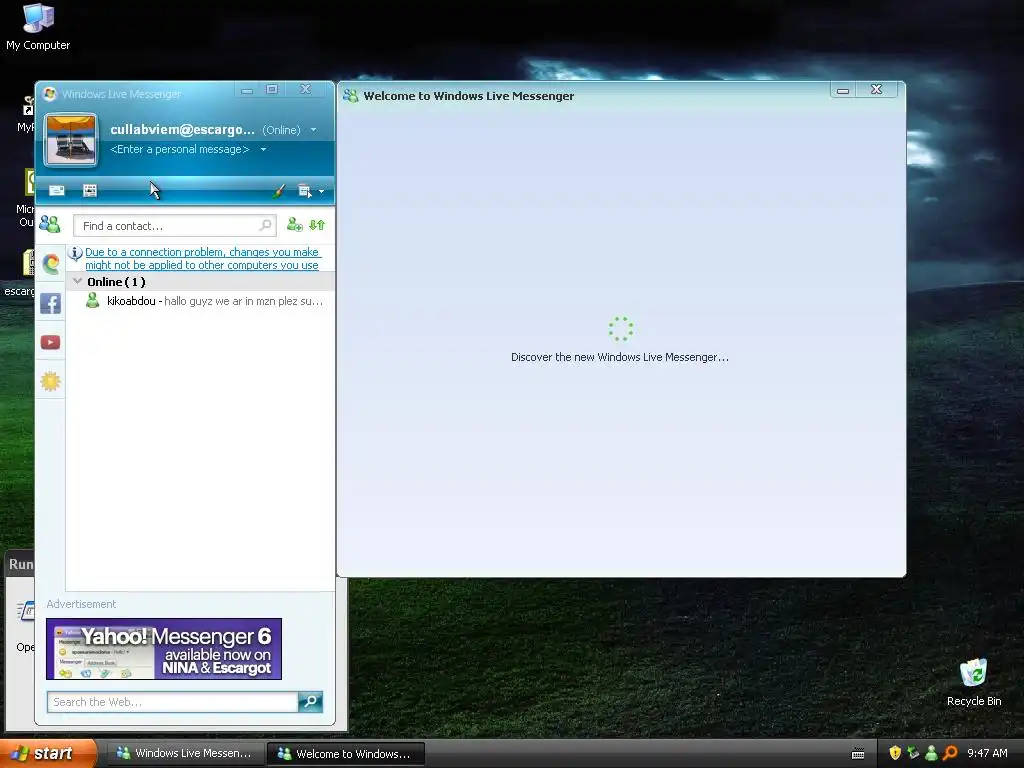Minimize the Windows Live Messenger main window

(x=247, y=91)
